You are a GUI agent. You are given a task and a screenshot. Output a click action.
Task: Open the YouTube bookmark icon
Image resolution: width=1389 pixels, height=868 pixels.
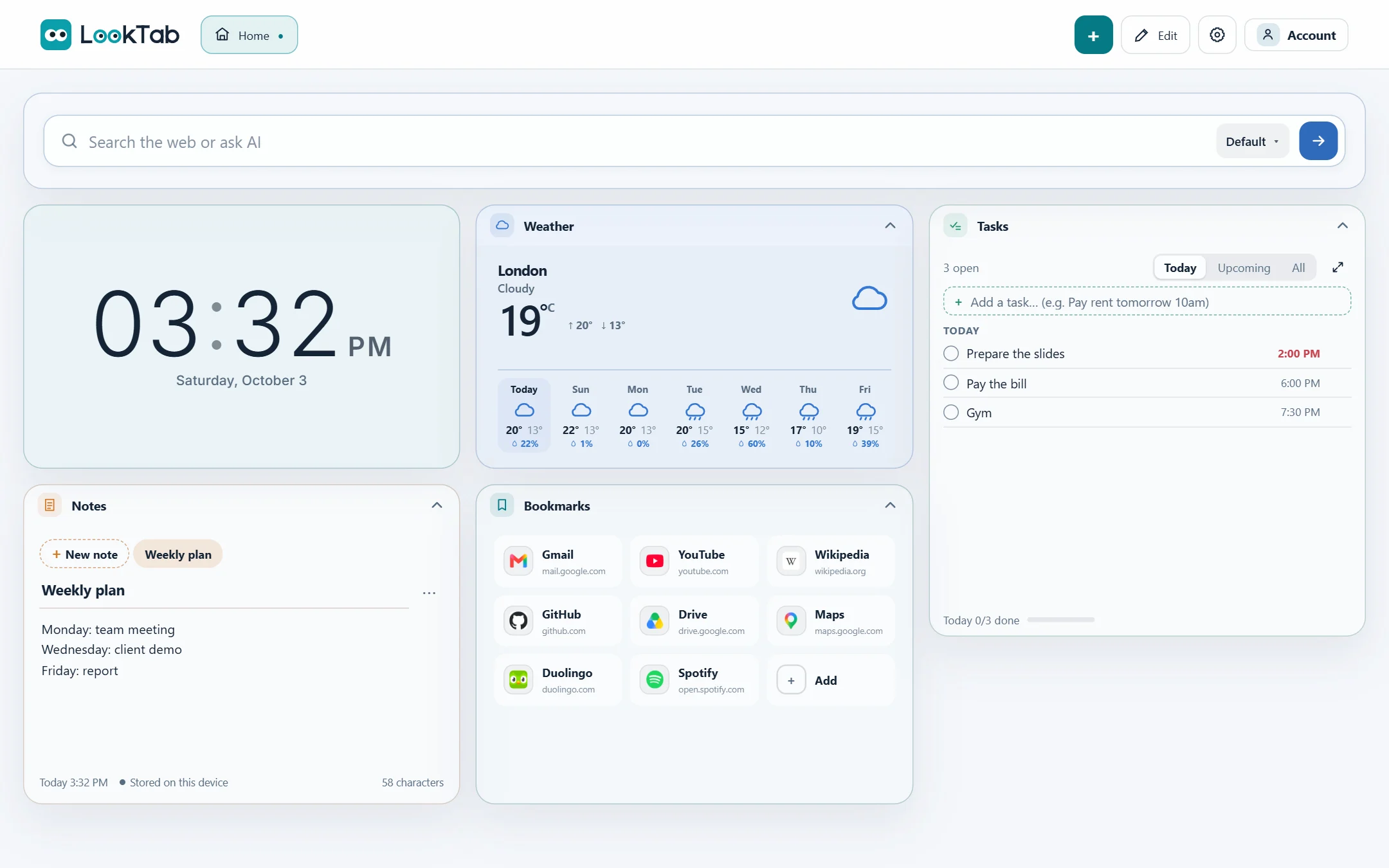point(655,561)
